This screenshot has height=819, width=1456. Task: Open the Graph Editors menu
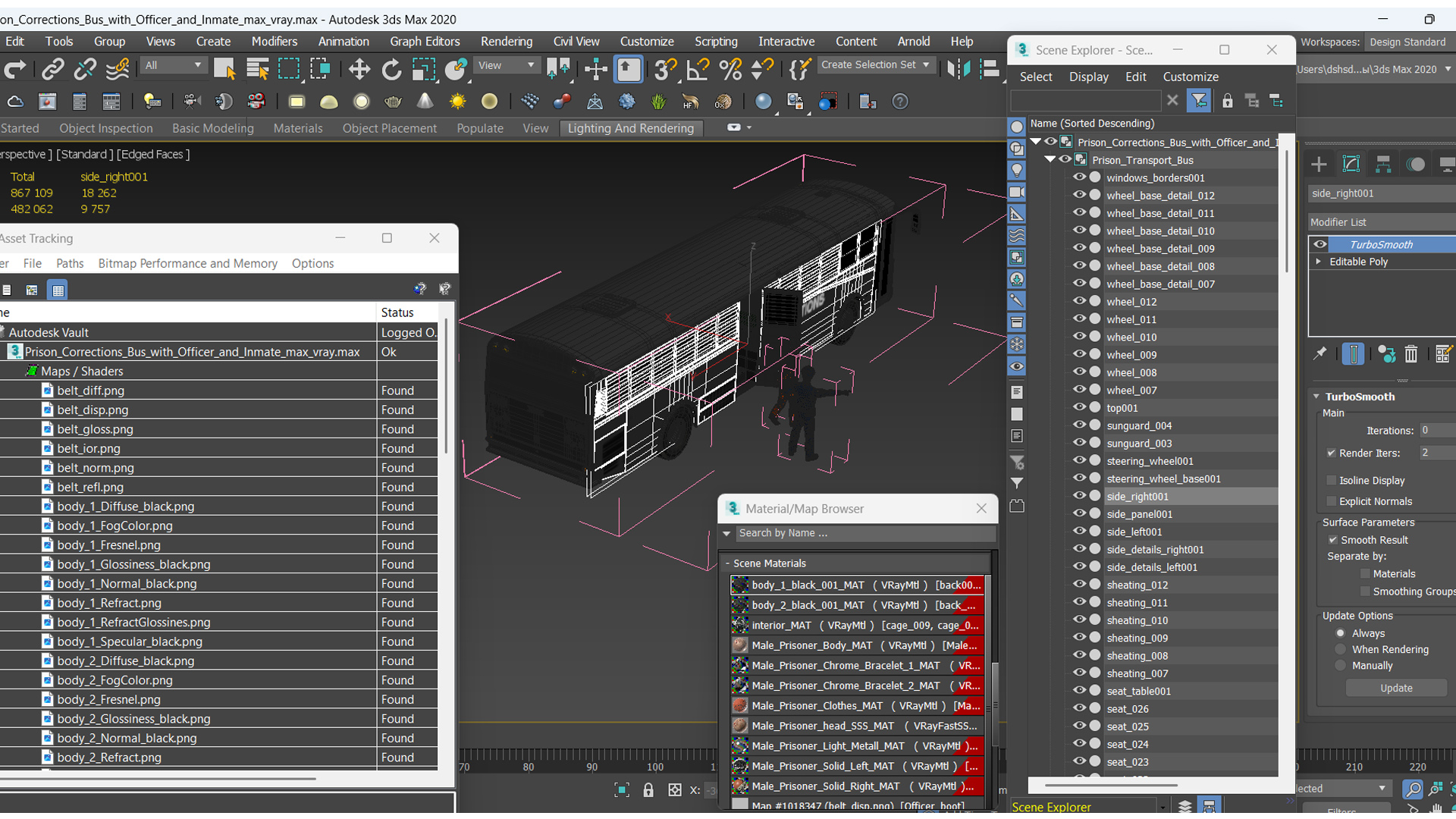(425, 42)
